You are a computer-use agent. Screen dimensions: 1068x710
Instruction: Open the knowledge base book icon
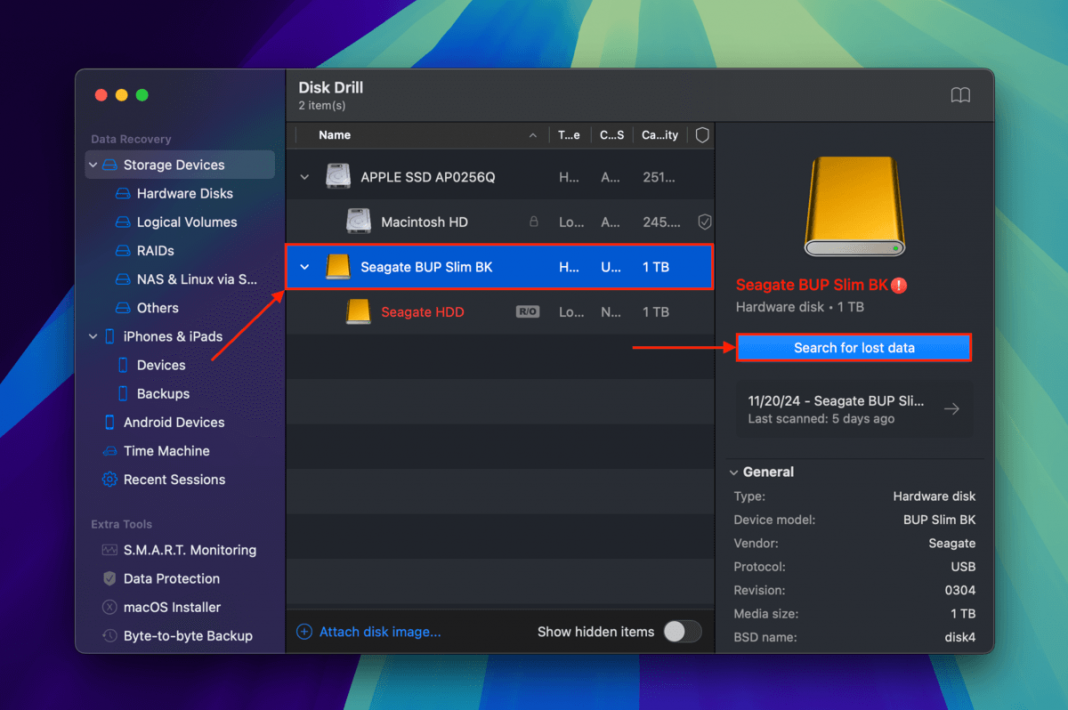[960, 95]
